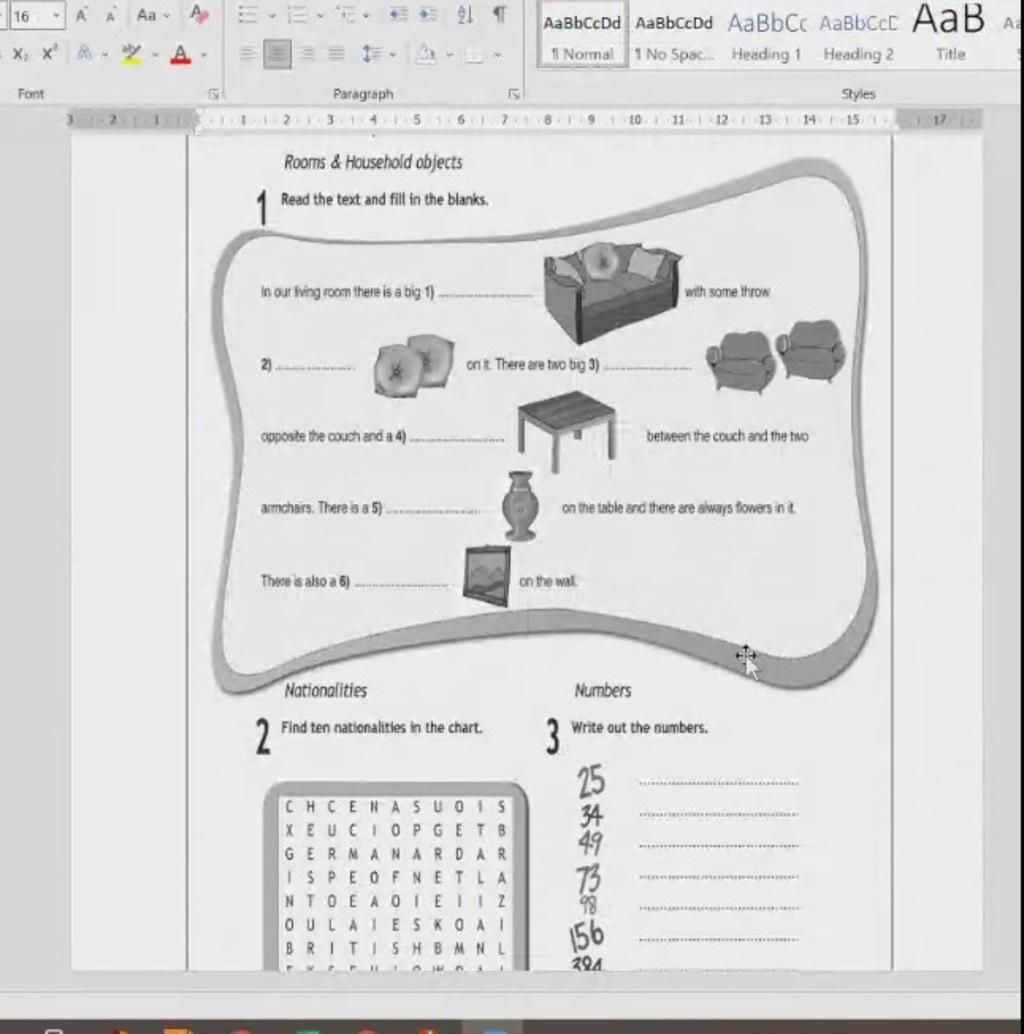Click the Increase Indent icon
Screen dimensions: 1024x1034
pyautogui.click(x=429, y=15)
